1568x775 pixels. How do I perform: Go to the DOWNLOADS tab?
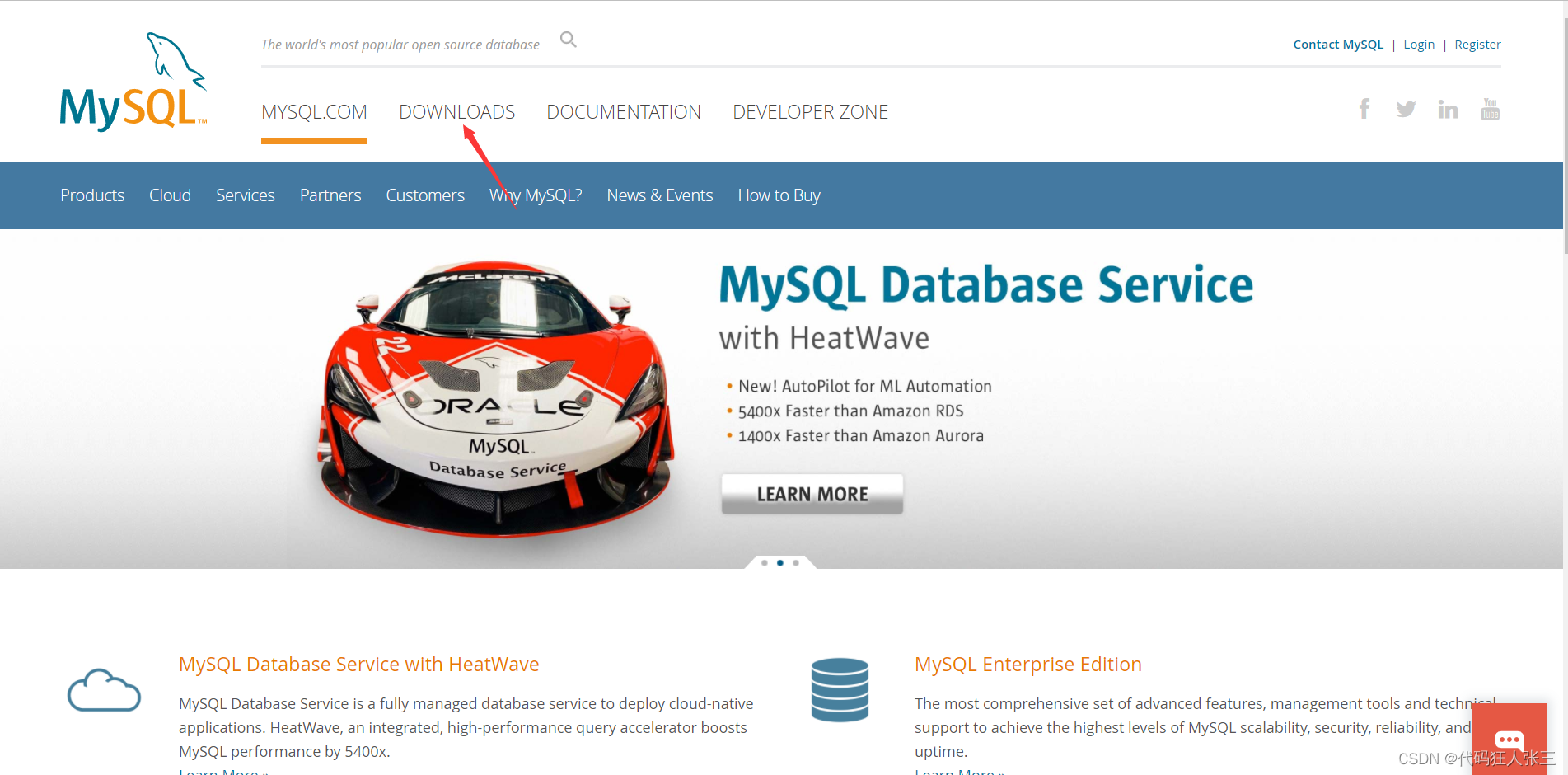click(457, 112)
